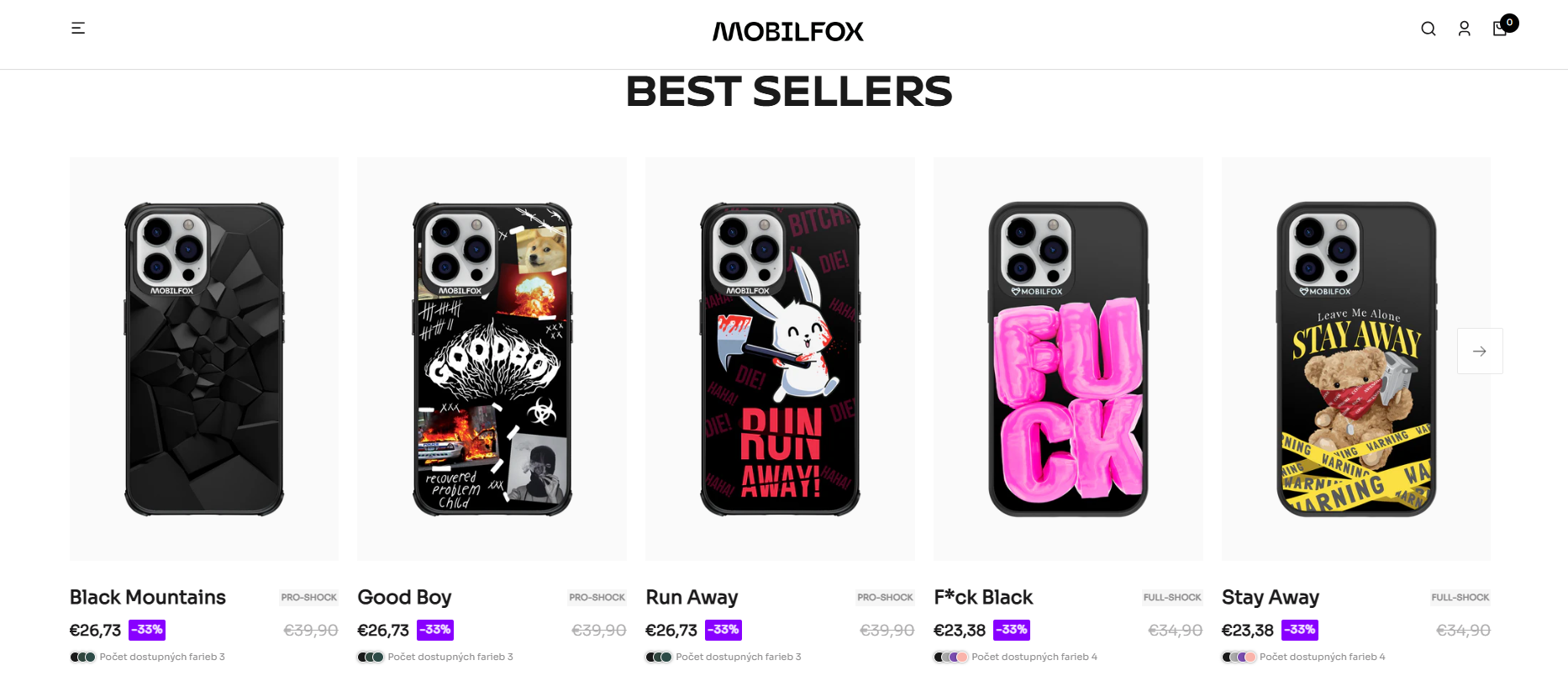This screenshot has width=1568, height=676.
Task: Open Good Boy case image
Action: pos(492,359)
